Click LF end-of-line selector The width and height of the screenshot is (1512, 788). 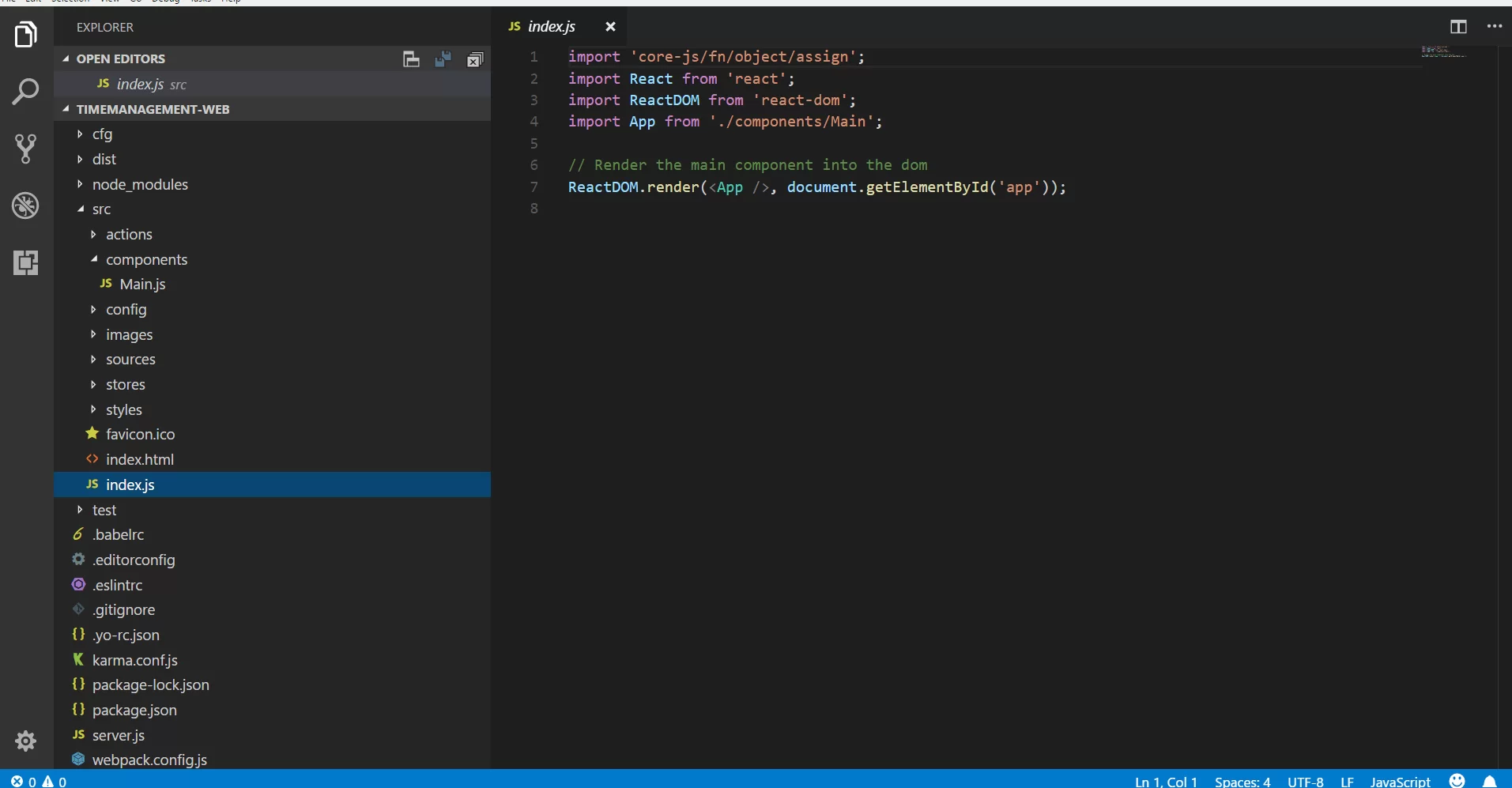tap(1347, 781)
